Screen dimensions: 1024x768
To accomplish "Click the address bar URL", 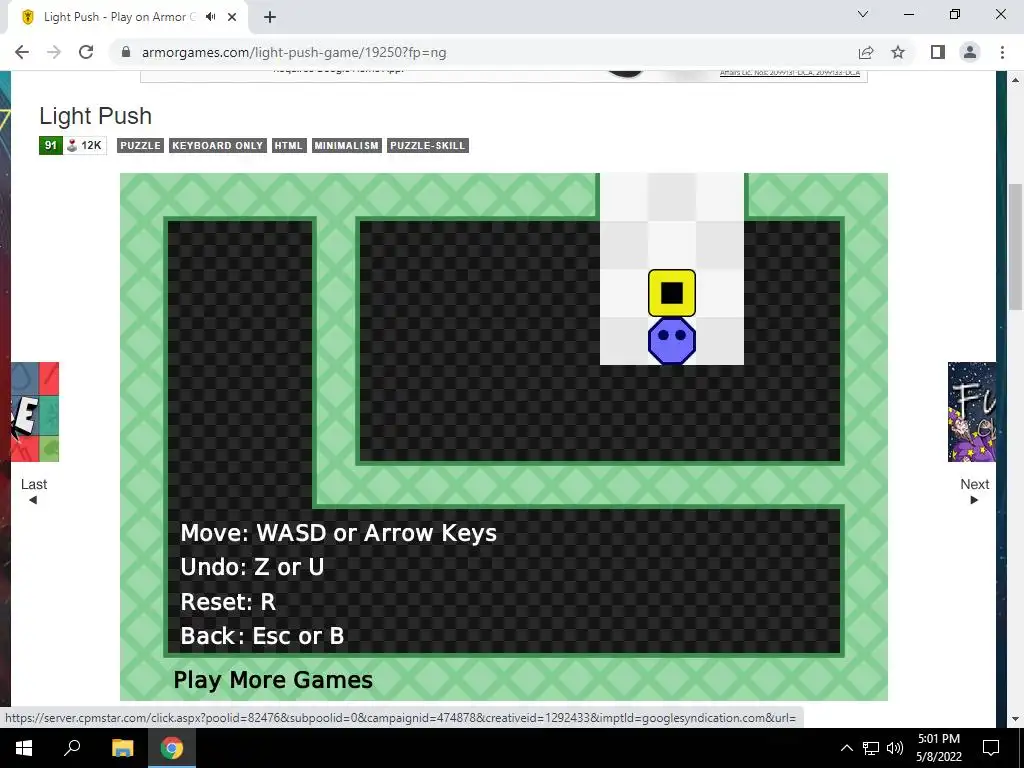I will (x=294, y=52).
